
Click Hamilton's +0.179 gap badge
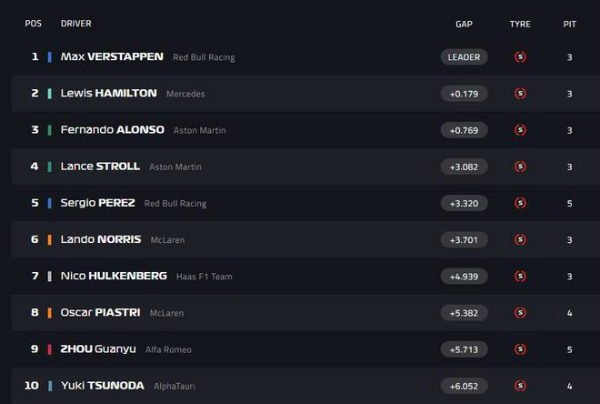coord(464,94)
